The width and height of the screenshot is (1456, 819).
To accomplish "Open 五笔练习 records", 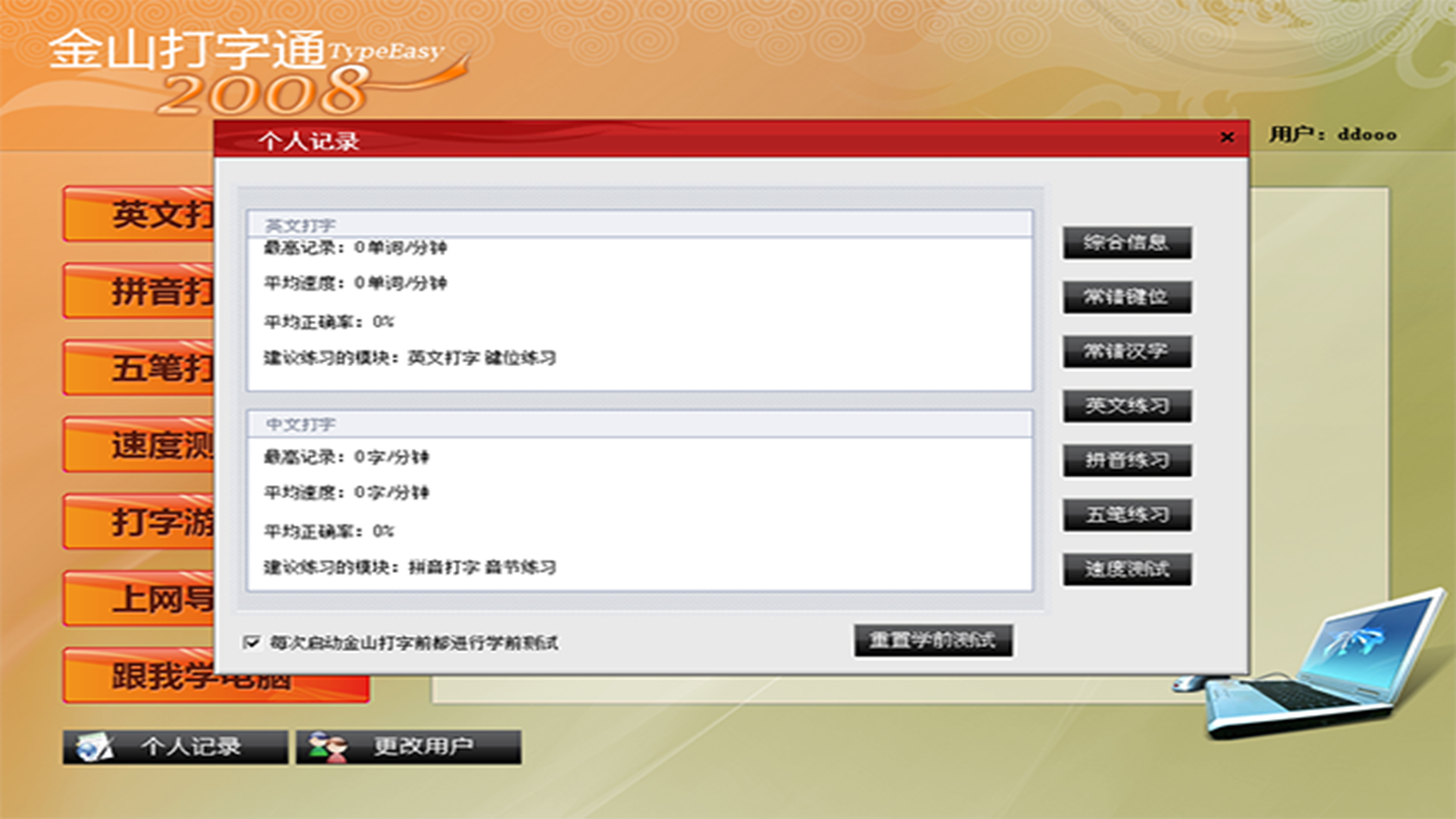I will [1126, 515].
